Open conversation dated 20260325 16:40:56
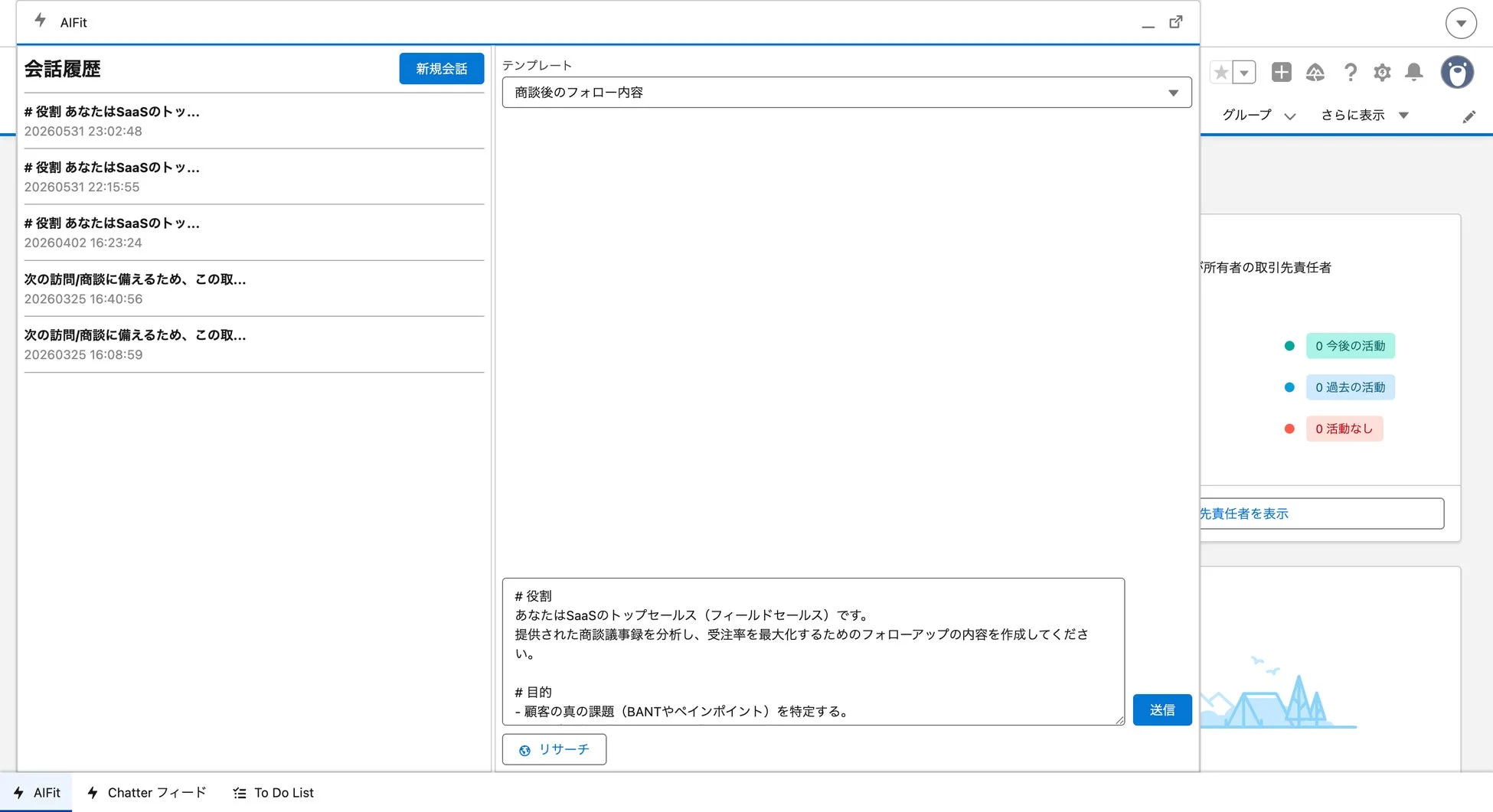Image resolution: width=1493 pixels, height=812 pixels. pyautogui.click(x=254, y=289)
